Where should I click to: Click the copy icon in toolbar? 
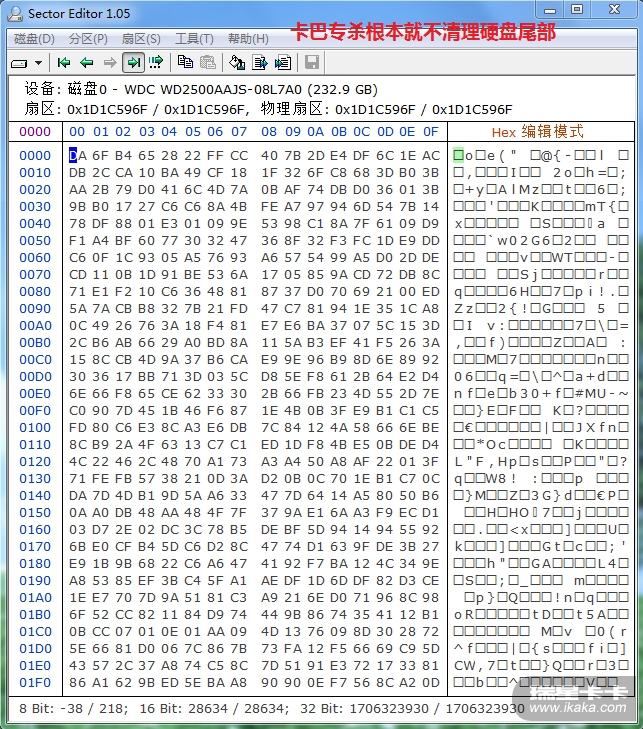pos(186,62)
